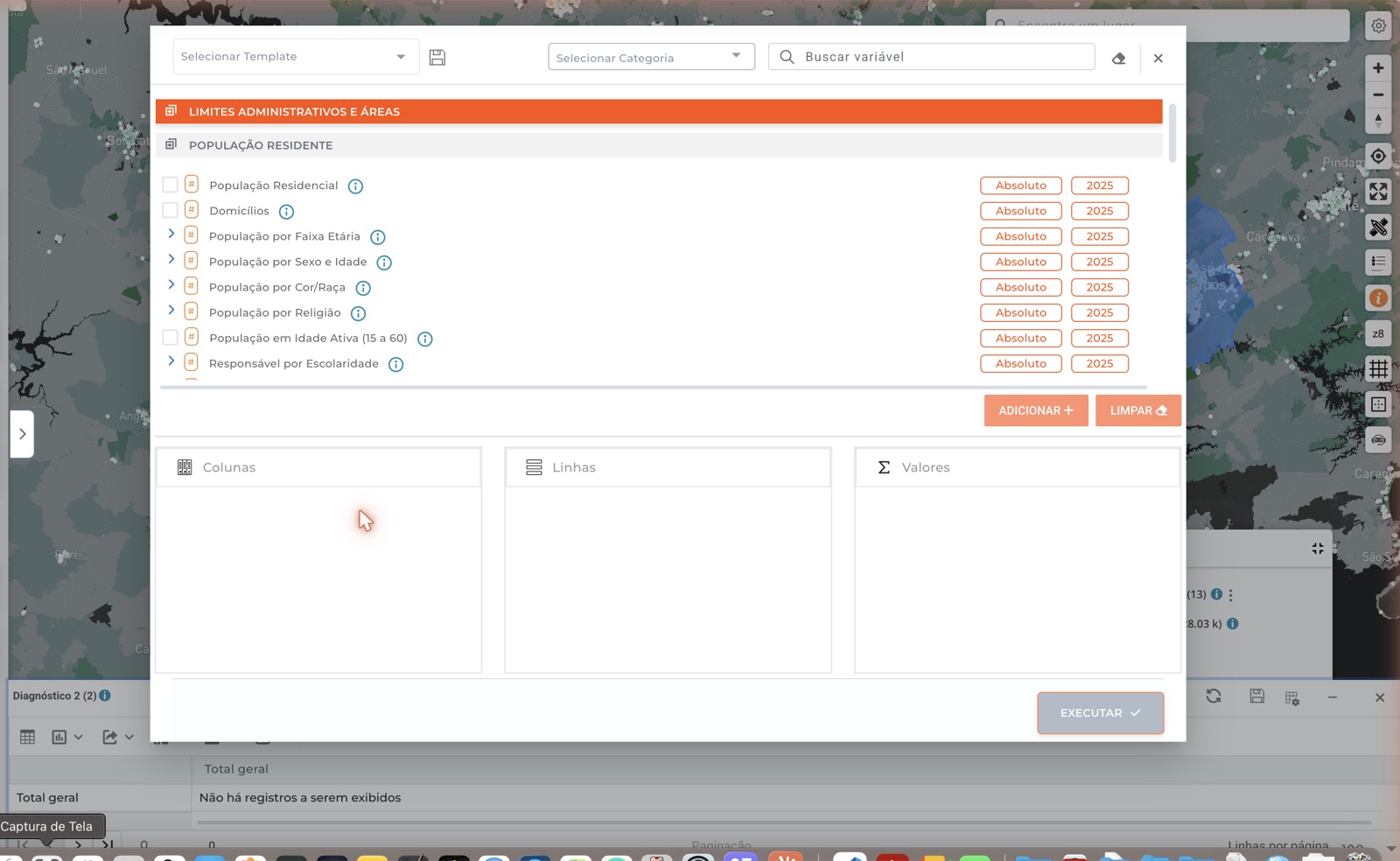Expand População por Sexo e Idade row
Viewport: 1400px width, 861px height.
point(171,260)
